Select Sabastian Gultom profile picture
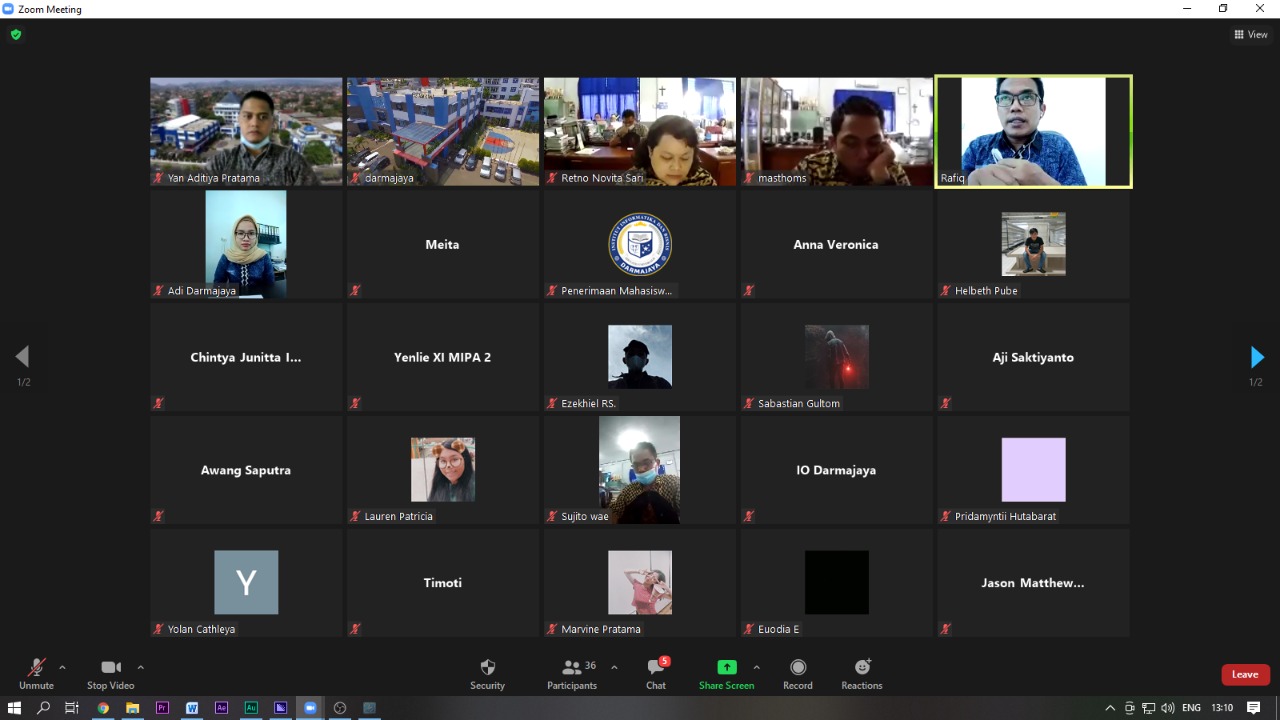 click(837, 357)
